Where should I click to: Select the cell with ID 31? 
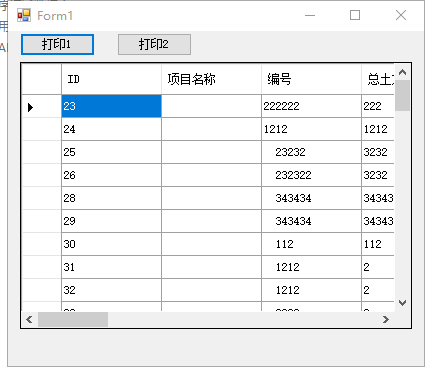[111, 267]
